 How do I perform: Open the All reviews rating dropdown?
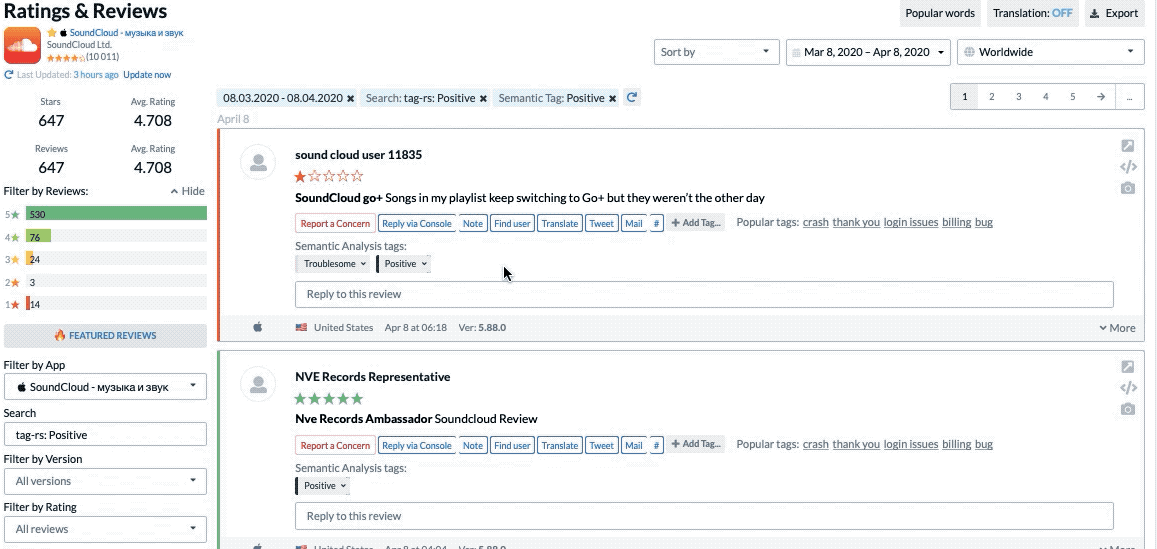click(105, 529)
